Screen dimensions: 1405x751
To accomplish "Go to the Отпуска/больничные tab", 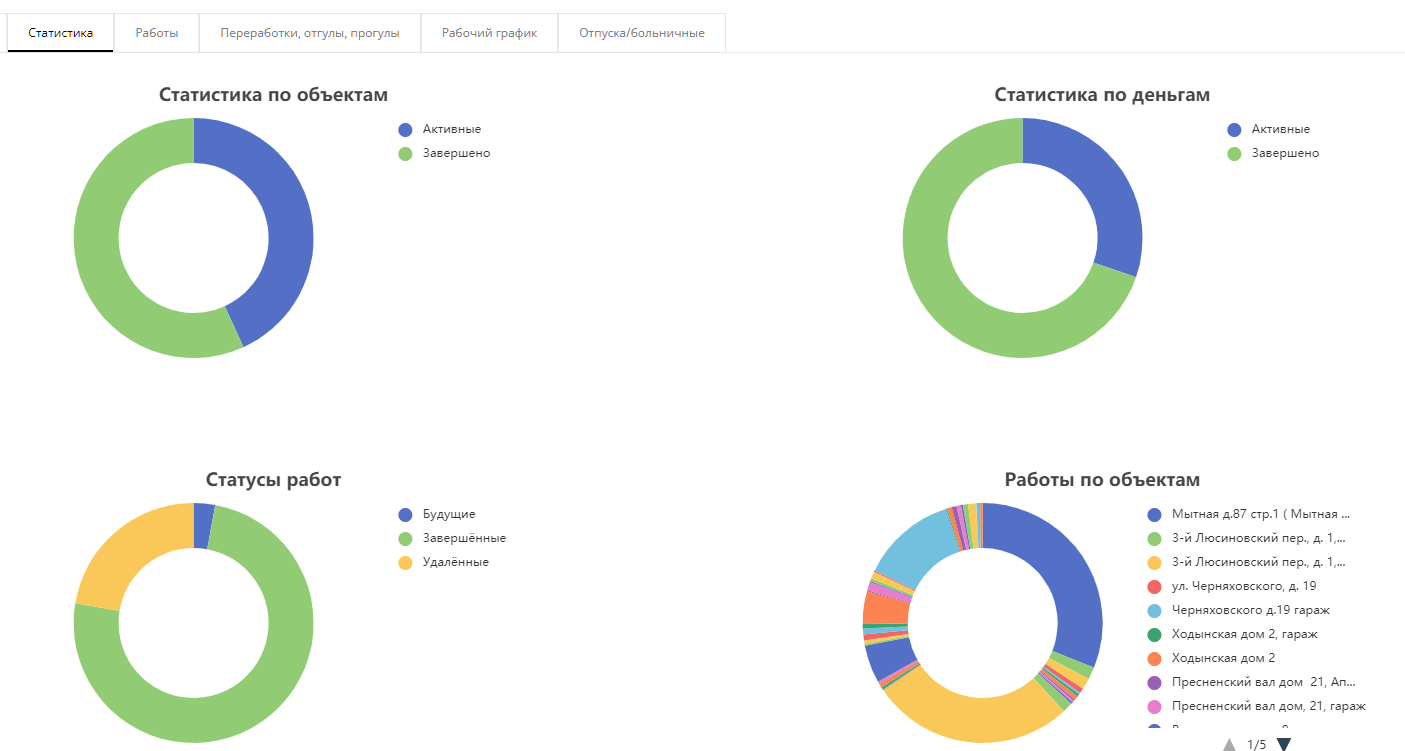I will coord(641,33).
